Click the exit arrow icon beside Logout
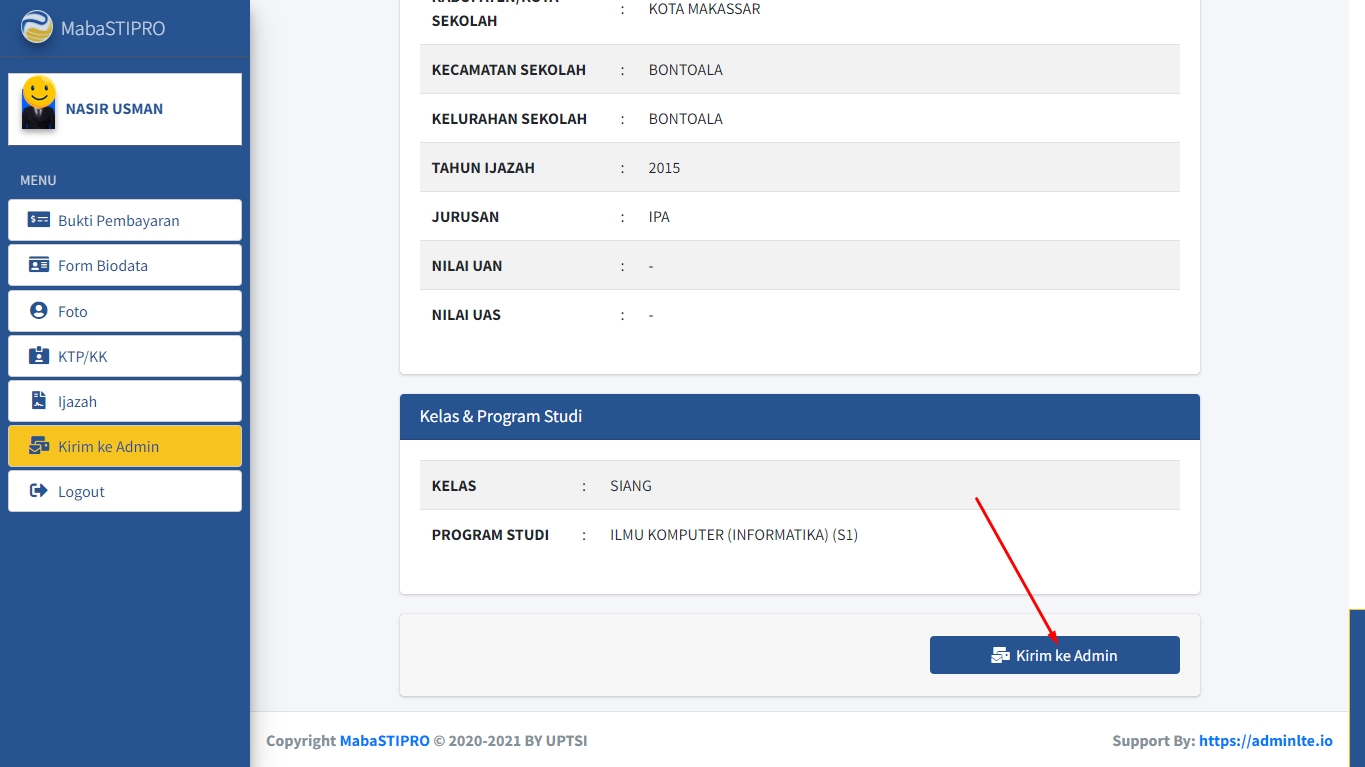 click(39, 491)
